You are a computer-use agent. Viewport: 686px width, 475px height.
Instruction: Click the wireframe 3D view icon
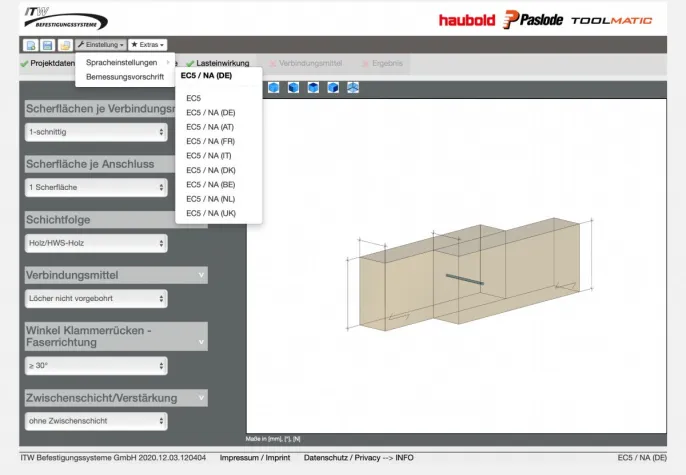click(353, 88)
